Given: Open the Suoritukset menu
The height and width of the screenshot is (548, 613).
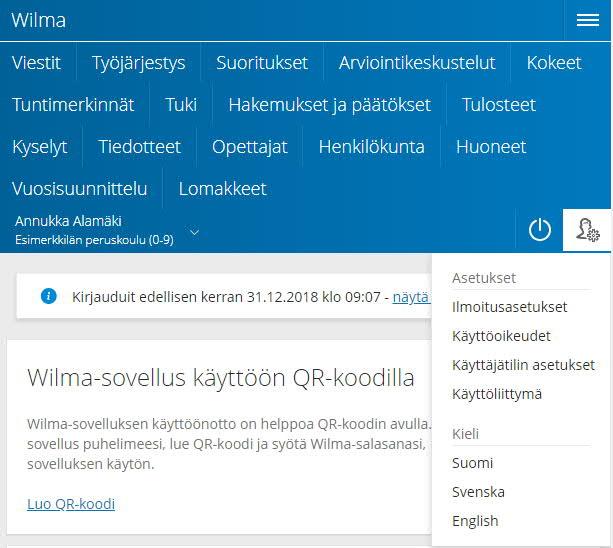Looking at the screenshot, I should (x=262, y=63).
